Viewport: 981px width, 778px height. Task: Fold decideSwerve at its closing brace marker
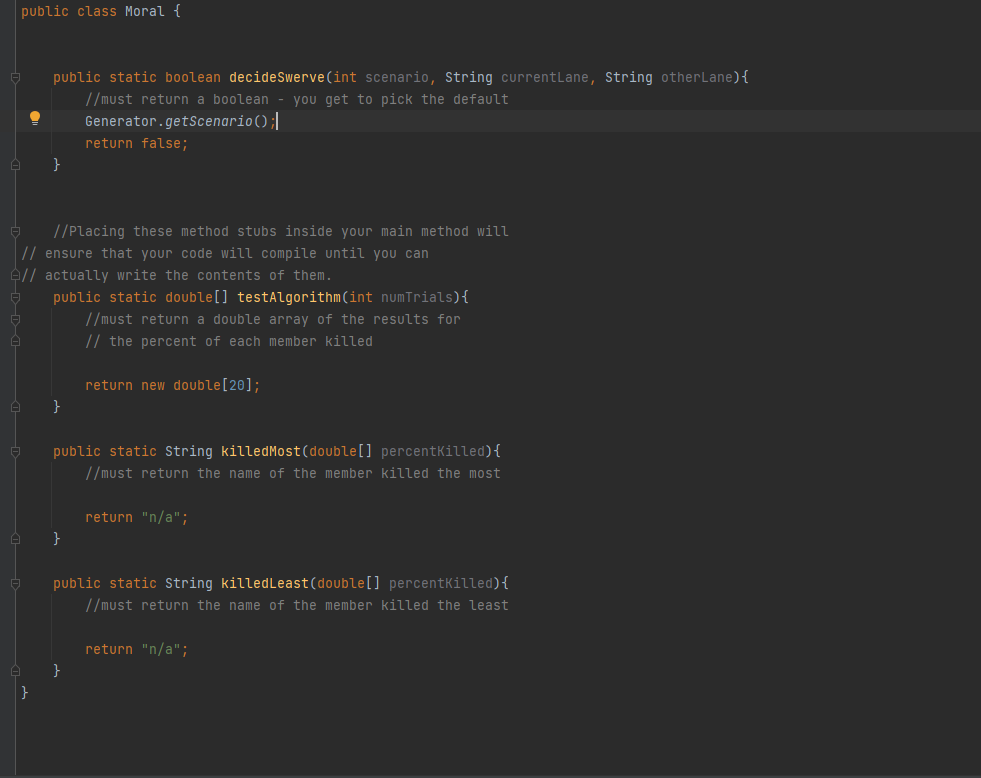(x=14, y=164)
